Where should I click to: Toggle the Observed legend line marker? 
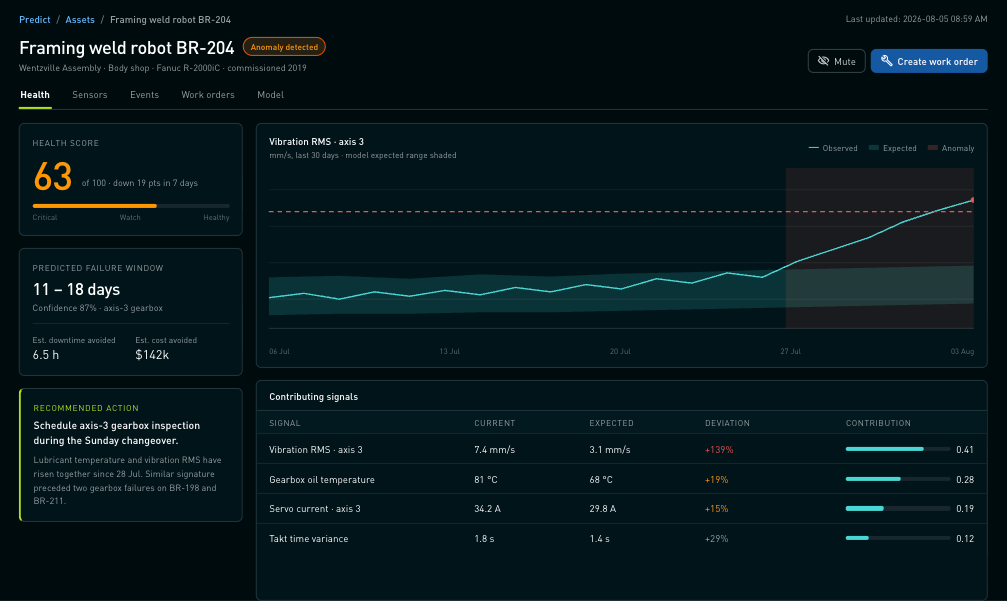813,148
